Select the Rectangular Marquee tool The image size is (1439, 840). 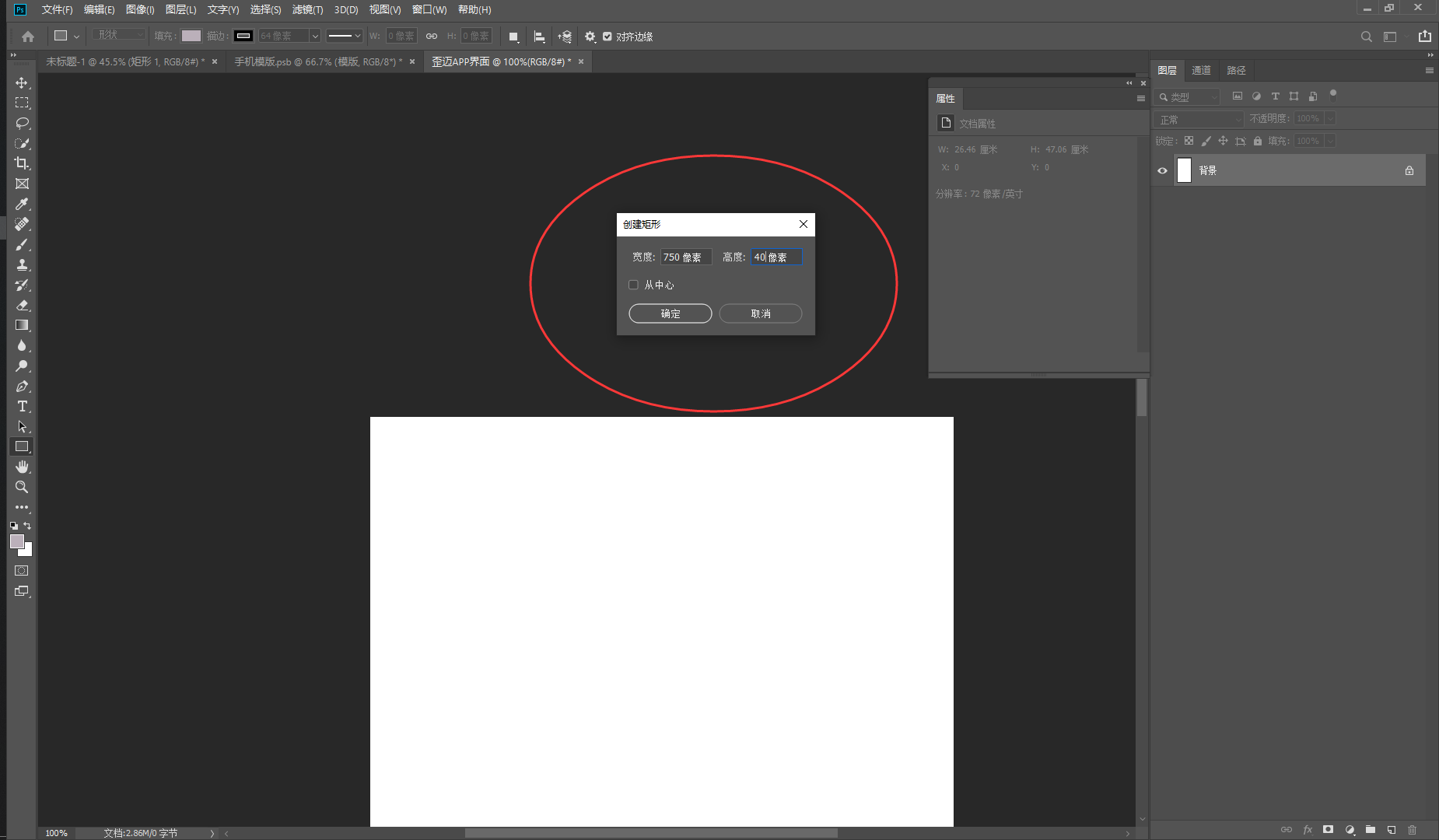22,103
